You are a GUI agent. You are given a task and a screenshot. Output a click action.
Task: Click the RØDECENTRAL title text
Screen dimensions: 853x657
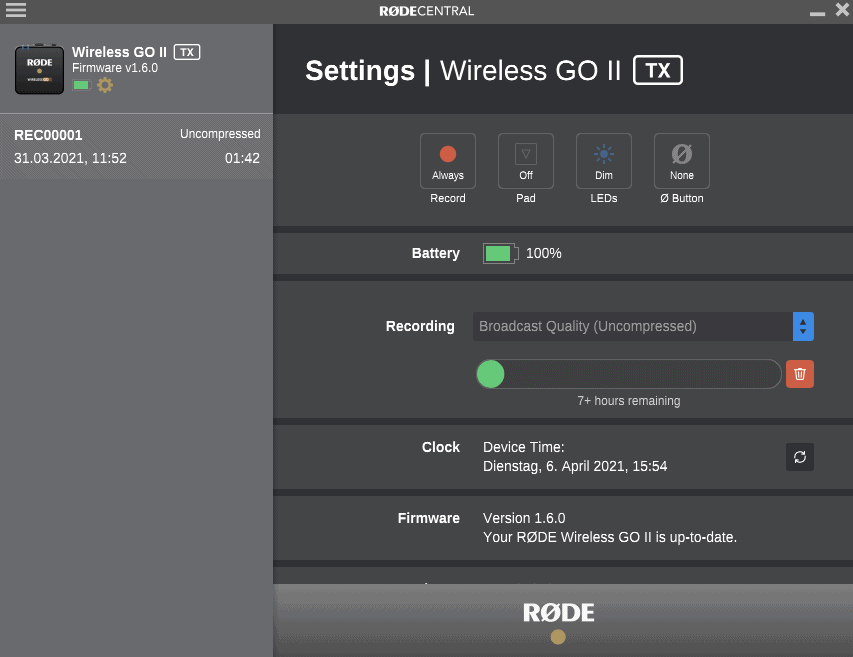point(426,11)
